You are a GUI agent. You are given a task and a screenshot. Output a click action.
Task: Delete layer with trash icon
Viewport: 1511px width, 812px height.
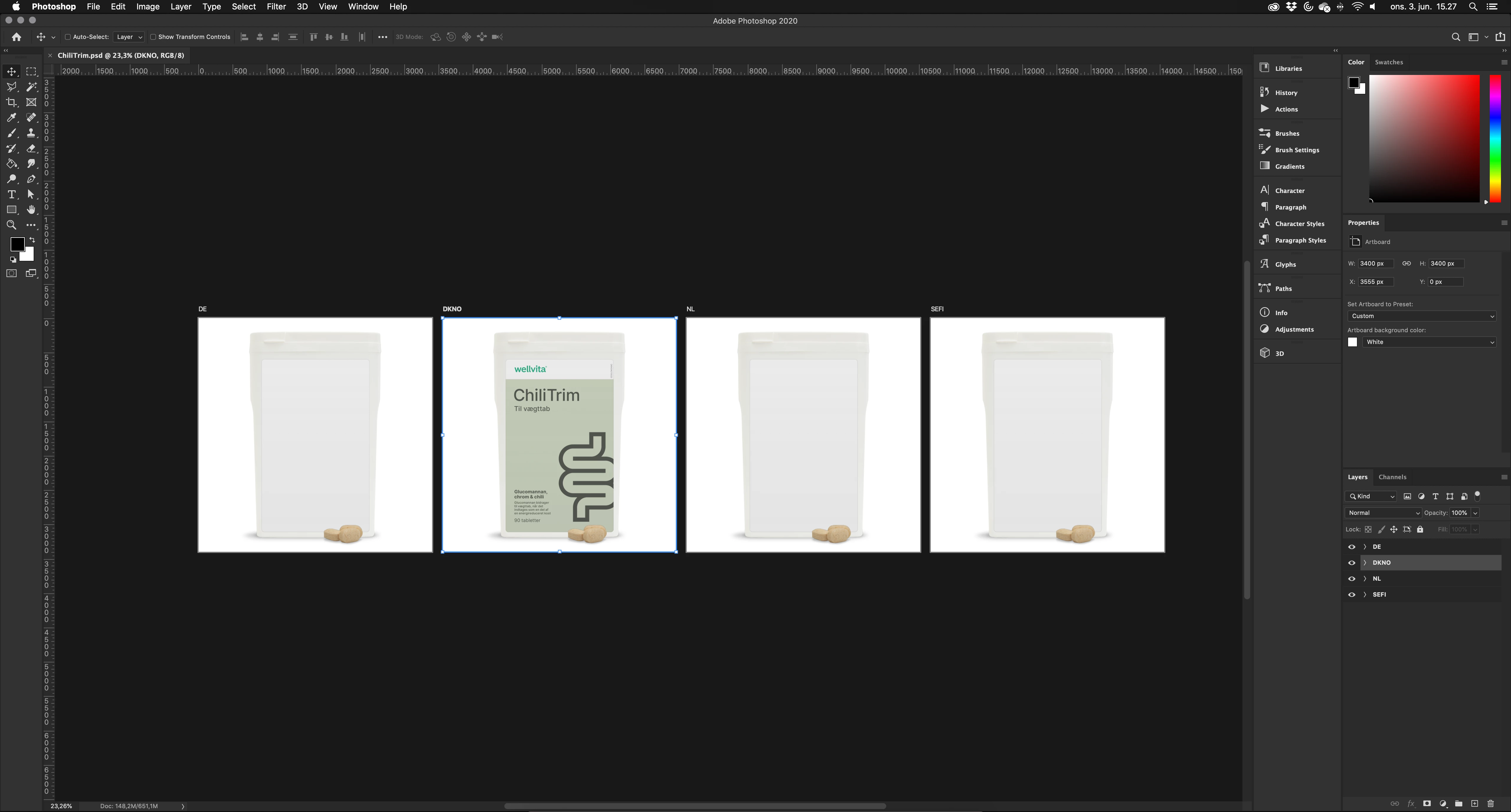click(1490, 803)
